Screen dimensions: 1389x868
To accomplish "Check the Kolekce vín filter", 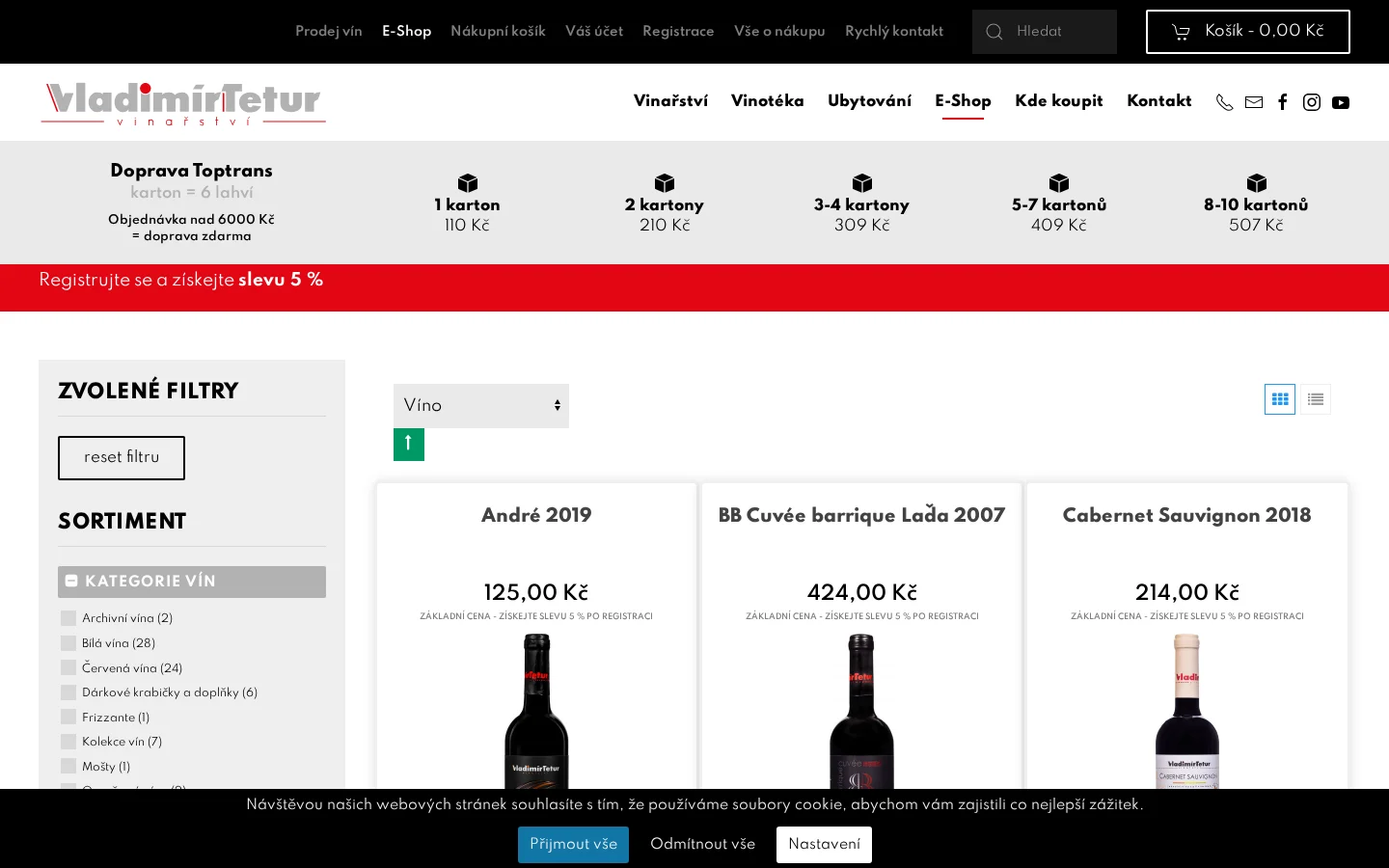I will click(x=68, y=742).
